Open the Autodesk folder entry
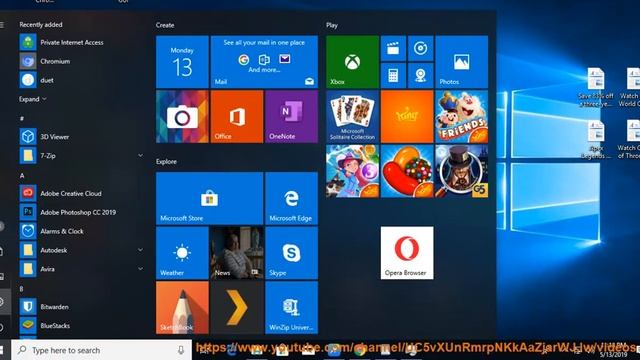 click(81, 250)
